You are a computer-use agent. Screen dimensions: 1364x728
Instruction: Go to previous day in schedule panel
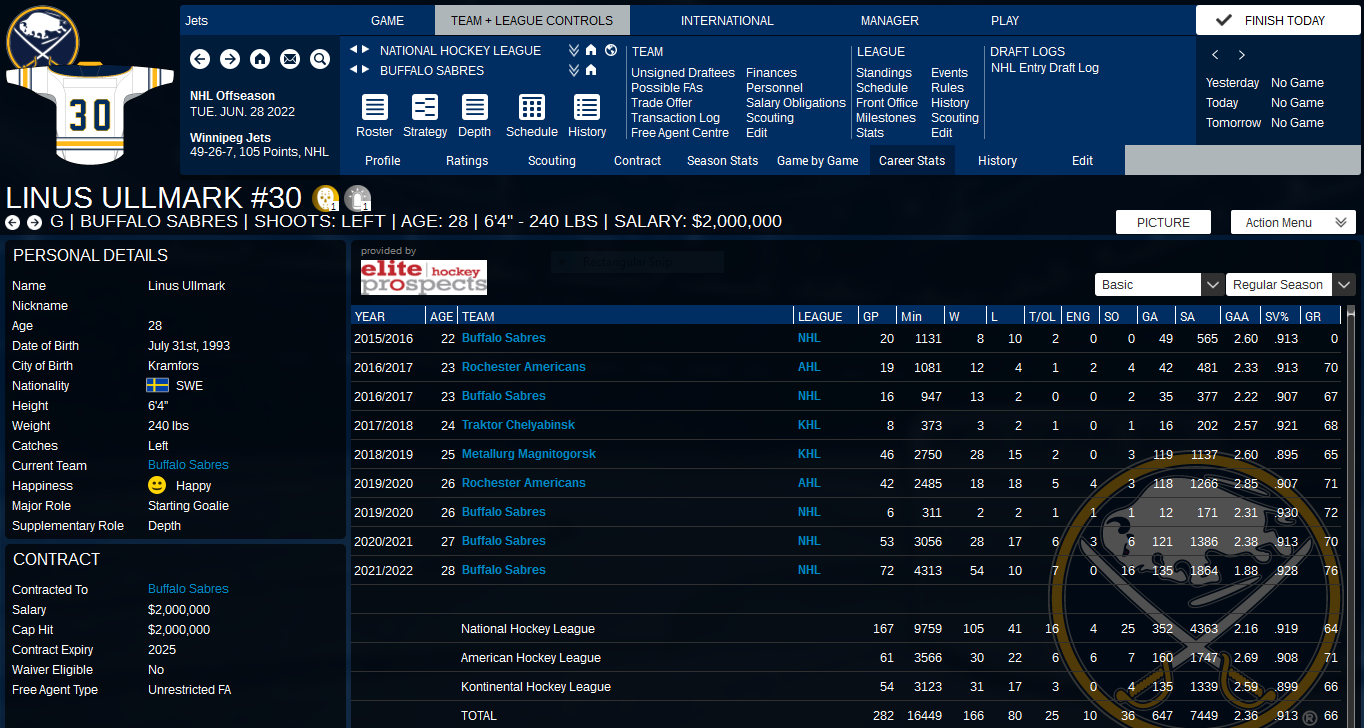1215,55
